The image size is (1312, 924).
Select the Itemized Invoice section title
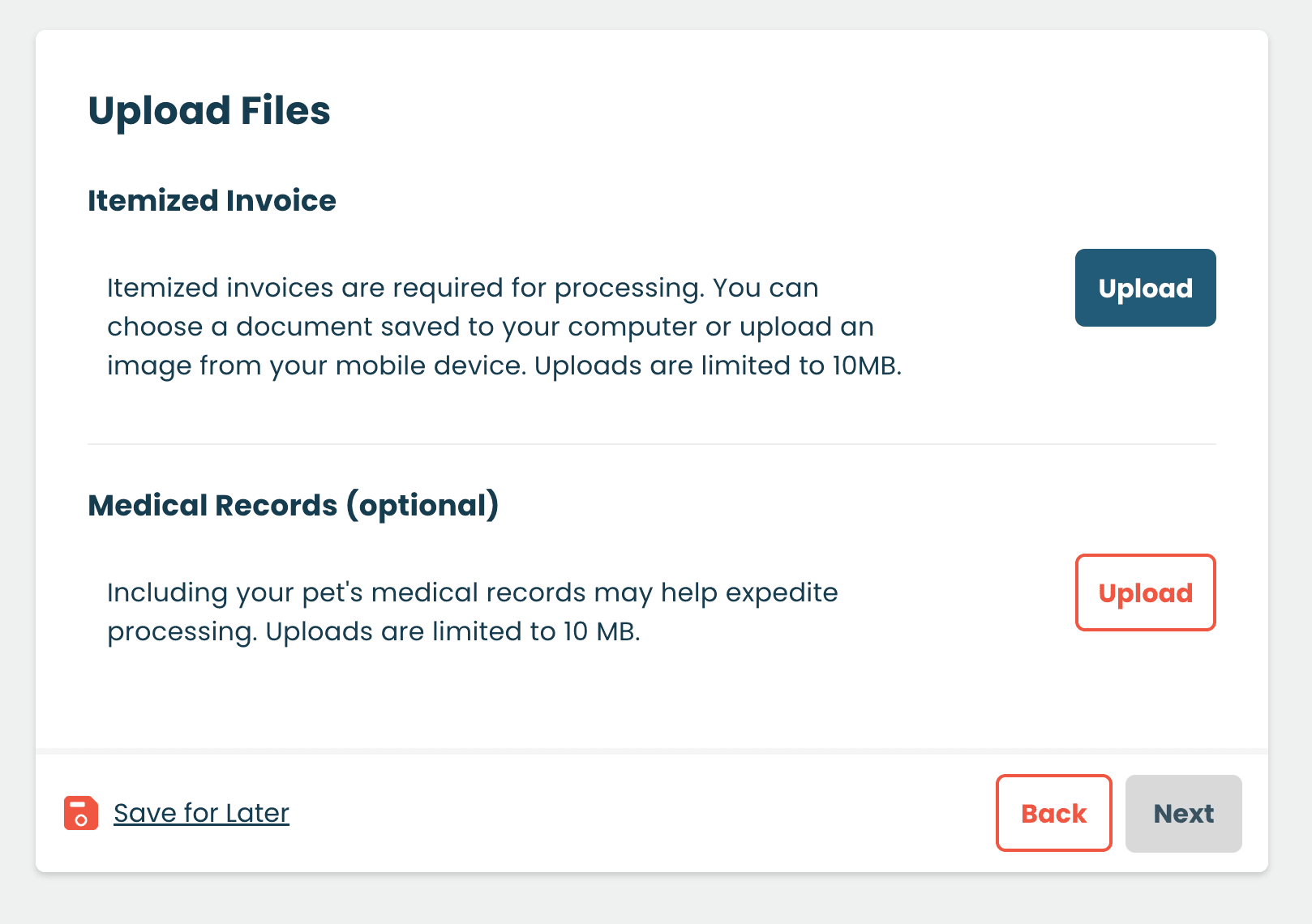point(212,200)
